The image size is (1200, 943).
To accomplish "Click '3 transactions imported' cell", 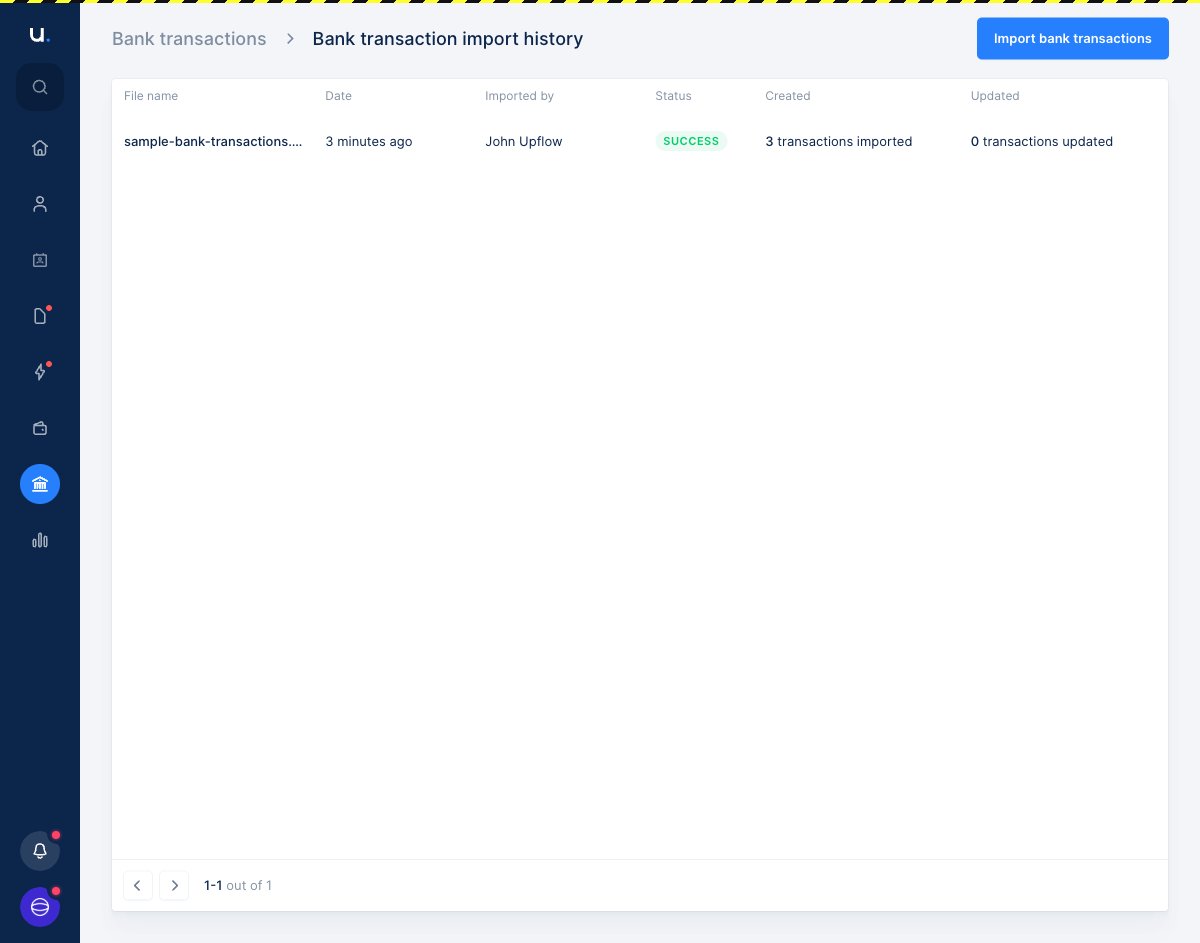I will (839, 141).
